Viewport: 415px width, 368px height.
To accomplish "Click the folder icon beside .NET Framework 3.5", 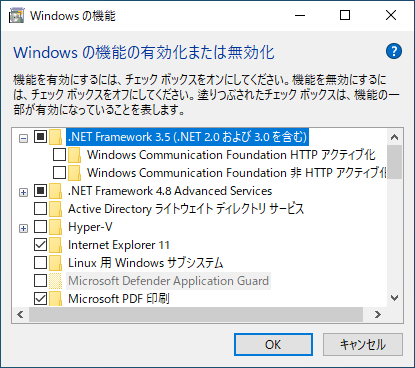I will pos(55,137).
